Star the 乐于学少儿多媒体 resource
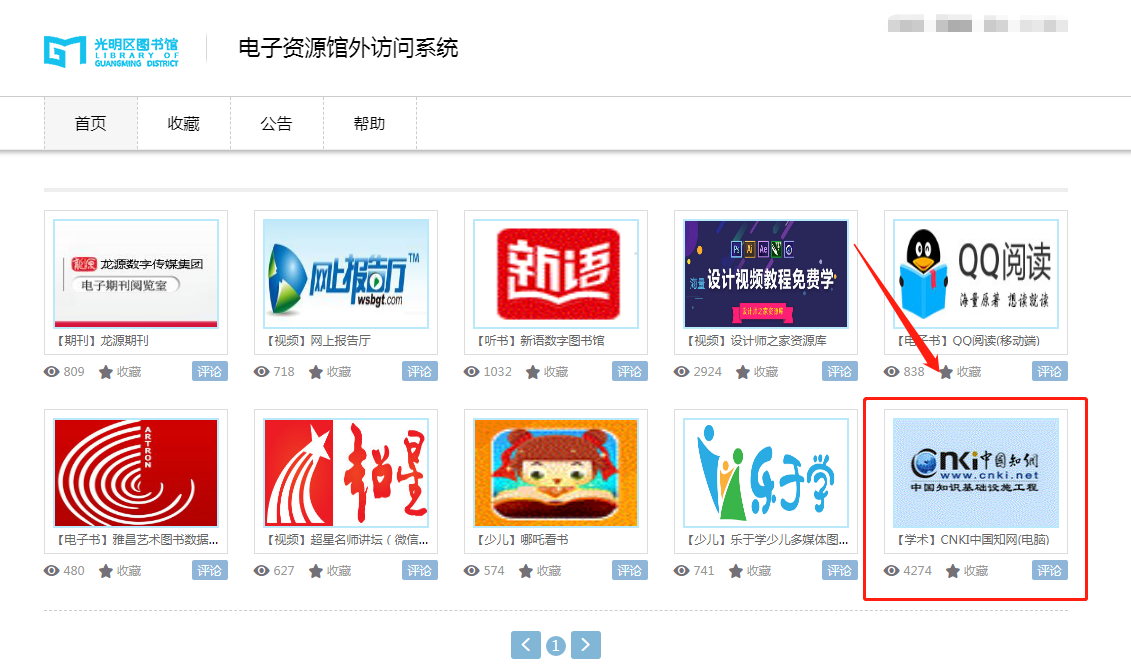 tap(736, 571)
